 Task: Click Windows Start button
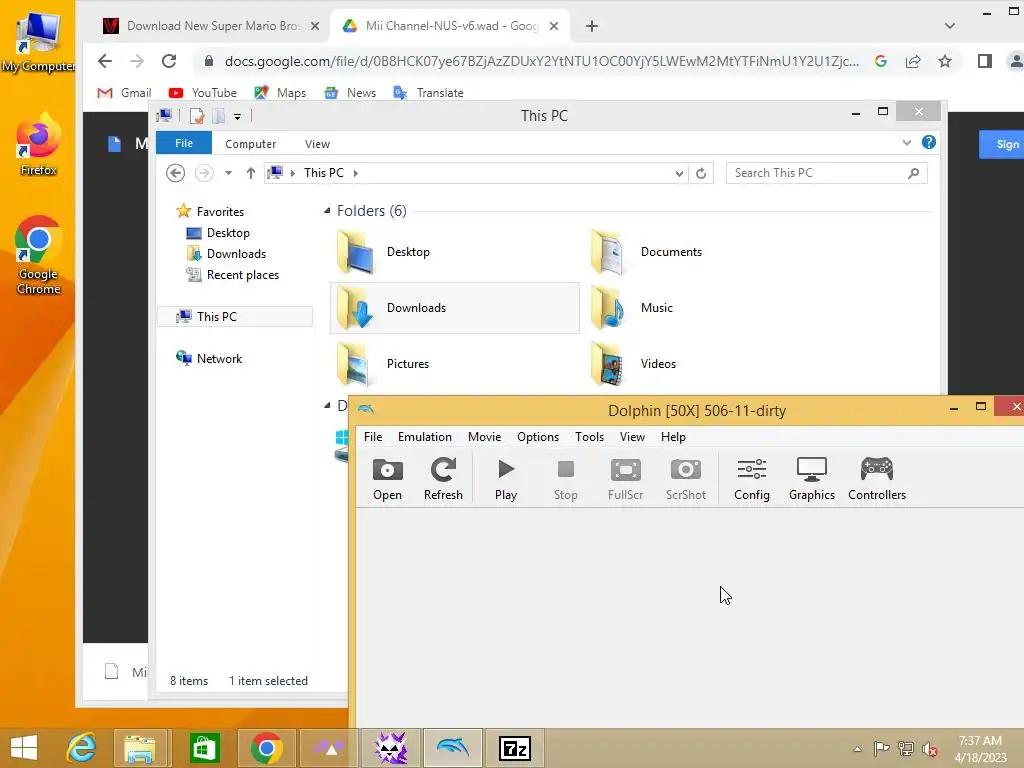pyautogui.click(x=24, y=748)
